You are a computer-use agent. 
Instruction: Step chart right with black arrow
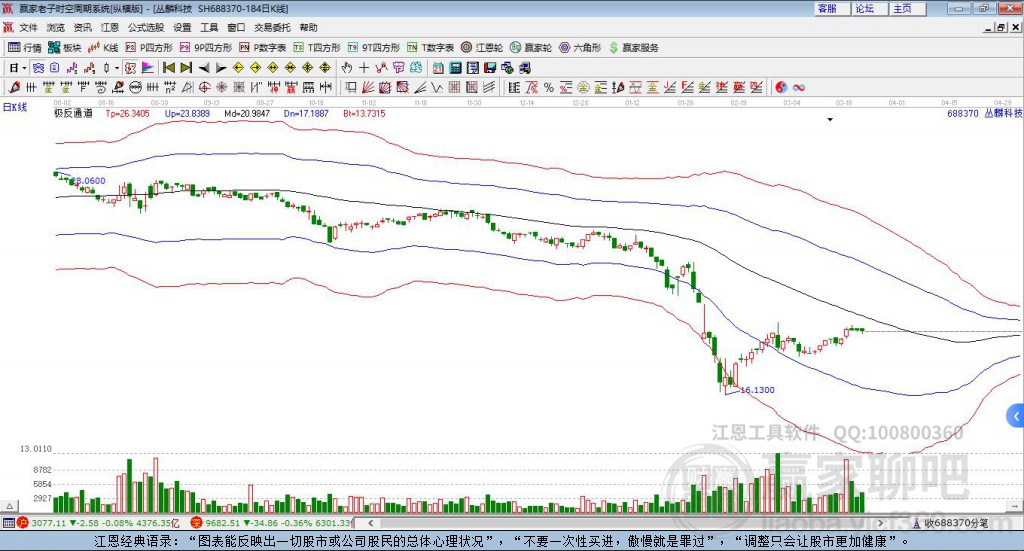pyautogui.click(x=221, y=68)
